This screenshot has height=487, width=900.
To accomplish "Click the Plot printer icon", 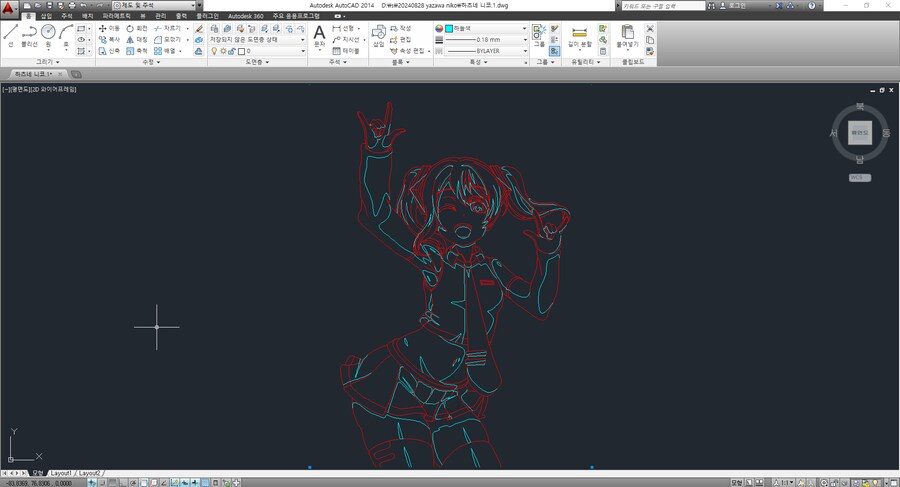I will 72,5.
